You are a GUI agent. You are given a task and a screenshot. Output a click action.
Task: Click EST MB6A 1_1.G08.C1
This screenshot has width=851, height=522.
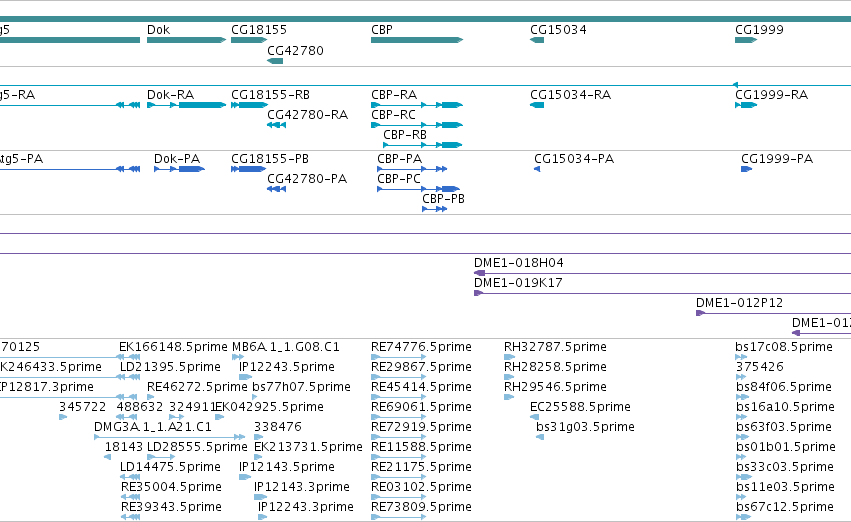pos(285,347)
